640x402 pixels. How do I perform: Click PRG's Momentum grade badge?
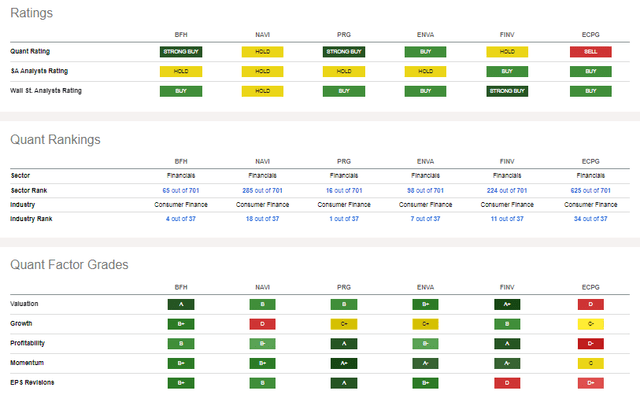344,363
